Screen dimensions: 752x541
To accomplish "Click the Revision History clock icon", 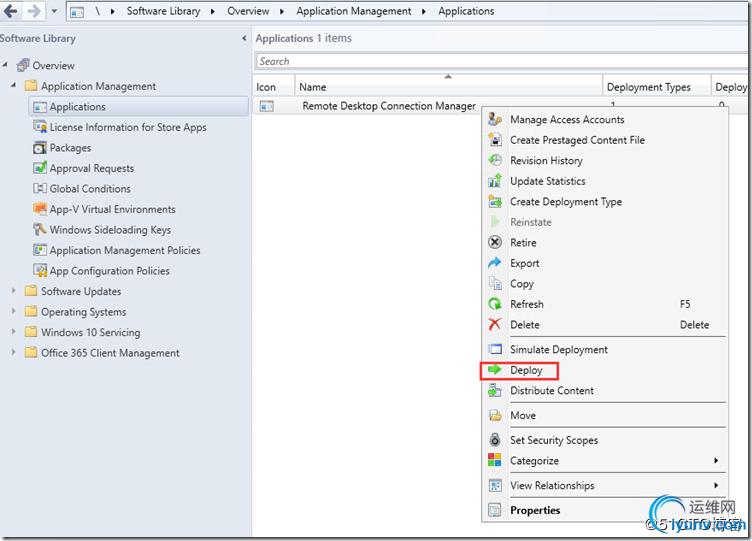I will coord(494,160).
